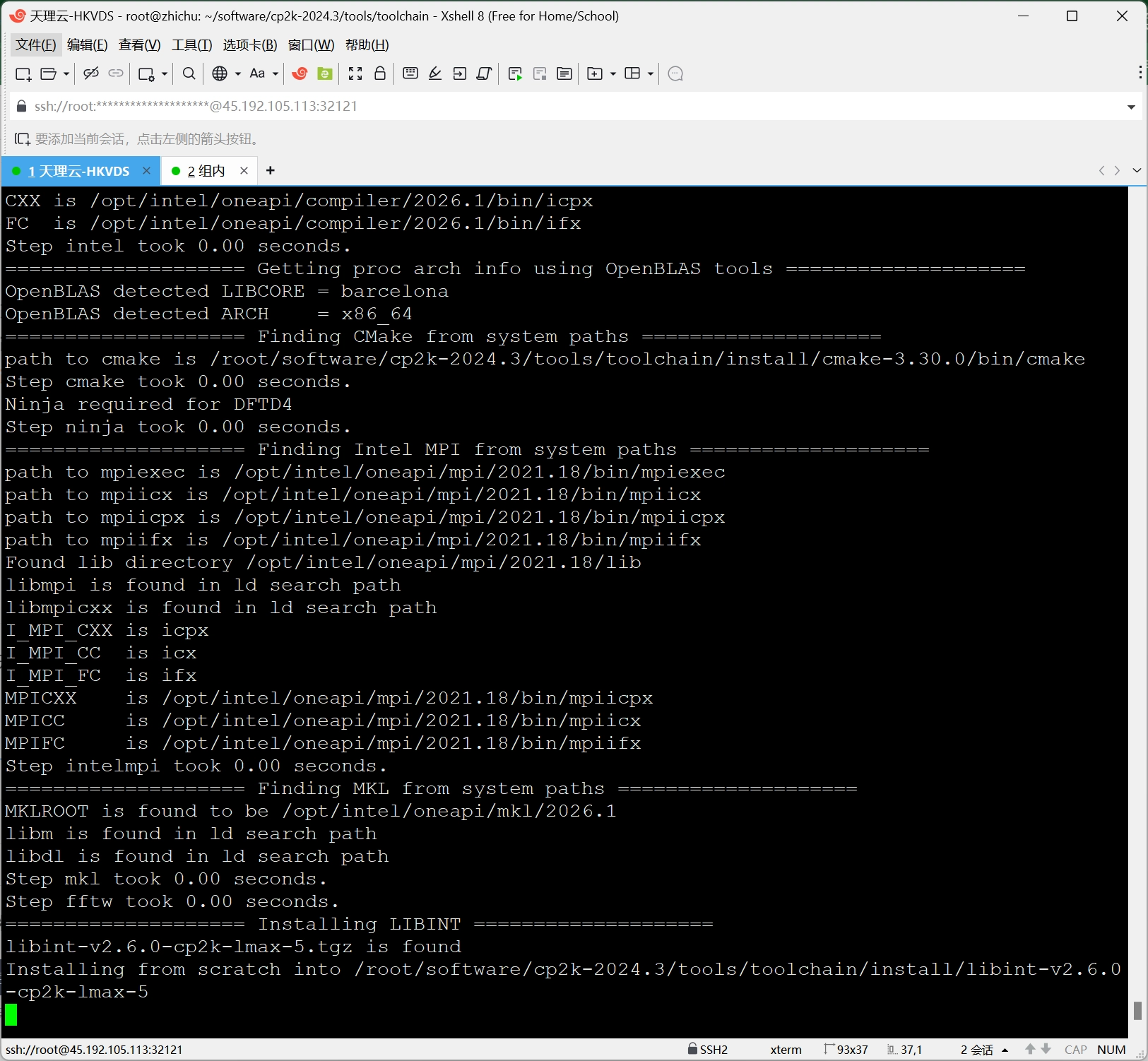The height and width of the screenshot is (1061, 1148).
Task: Open the 文件(F) menu
Action: pos(36,45)
